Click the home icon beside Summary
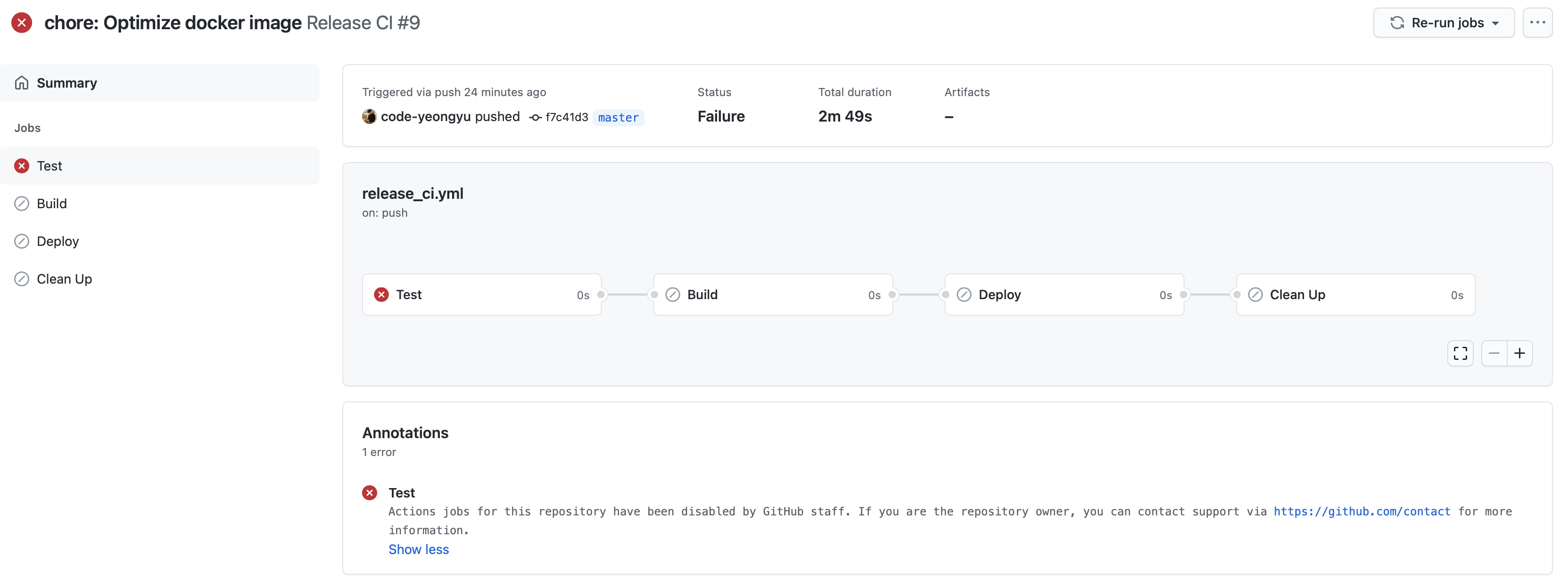 pos(22,83)
